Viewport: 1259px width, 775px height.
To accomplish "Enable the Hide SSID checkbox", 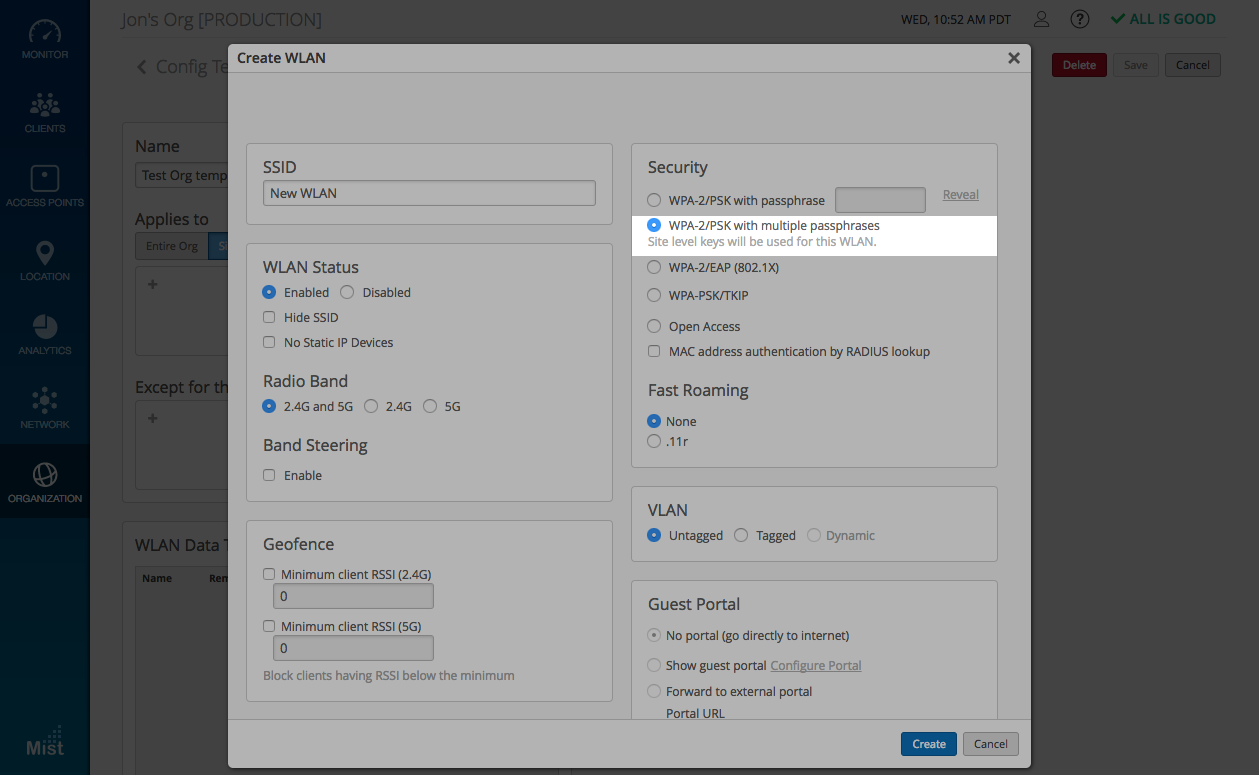I will tap(269, 317).
